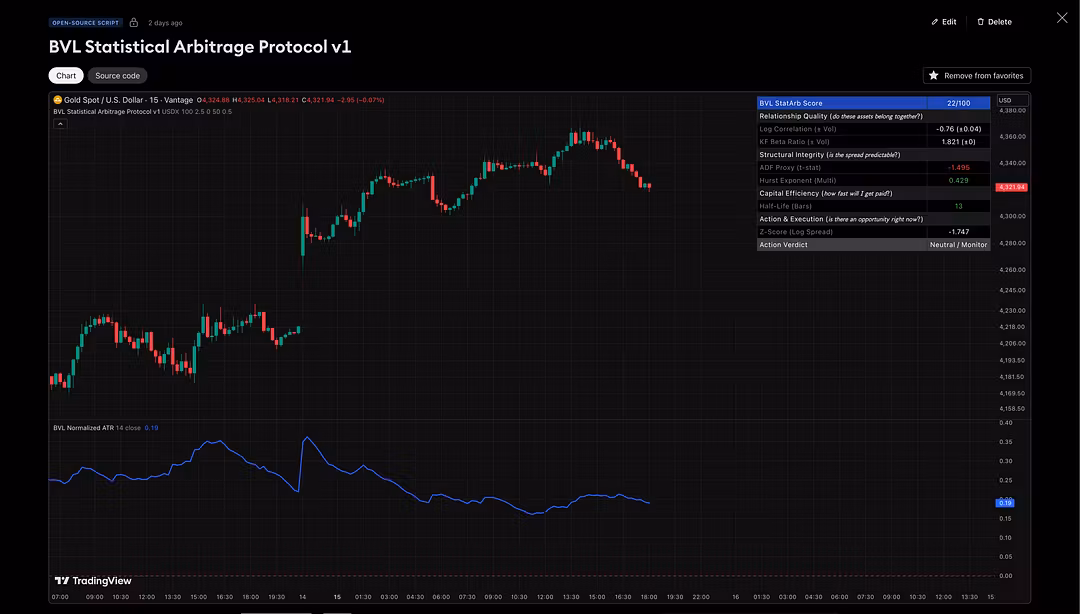Click the Action Verdict label

pos(783,245)
